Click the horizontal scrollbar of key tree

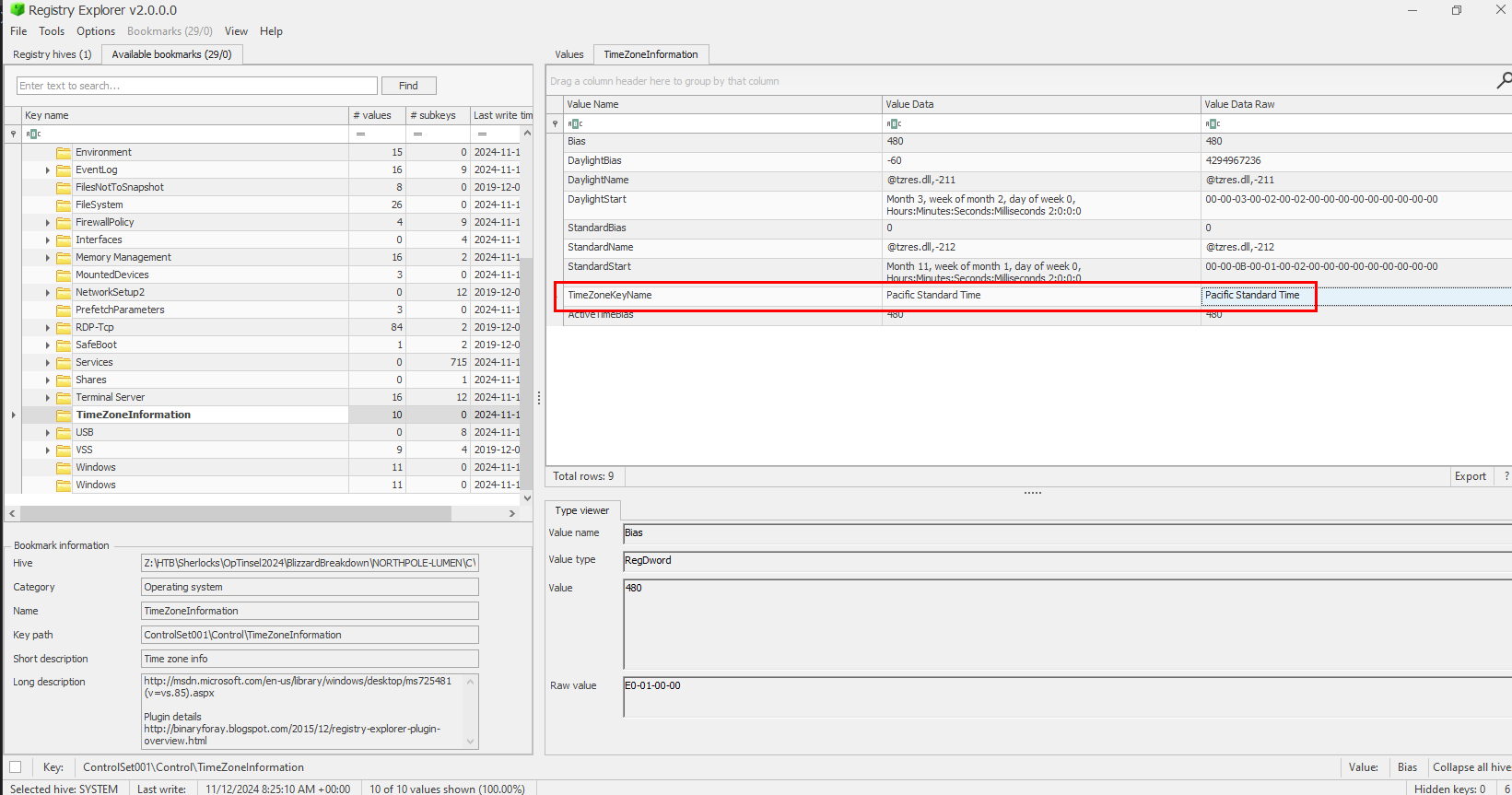click(x=235, y=513)
